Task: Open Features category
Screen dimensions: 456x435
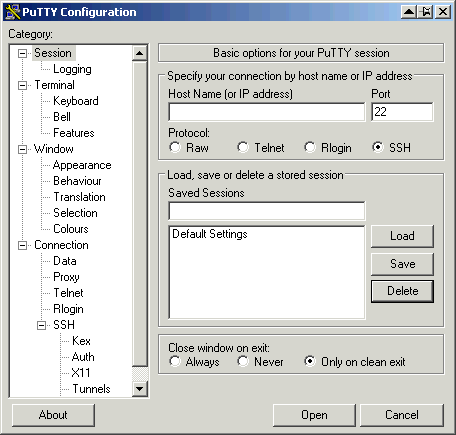Action: (x=74, y=133)
